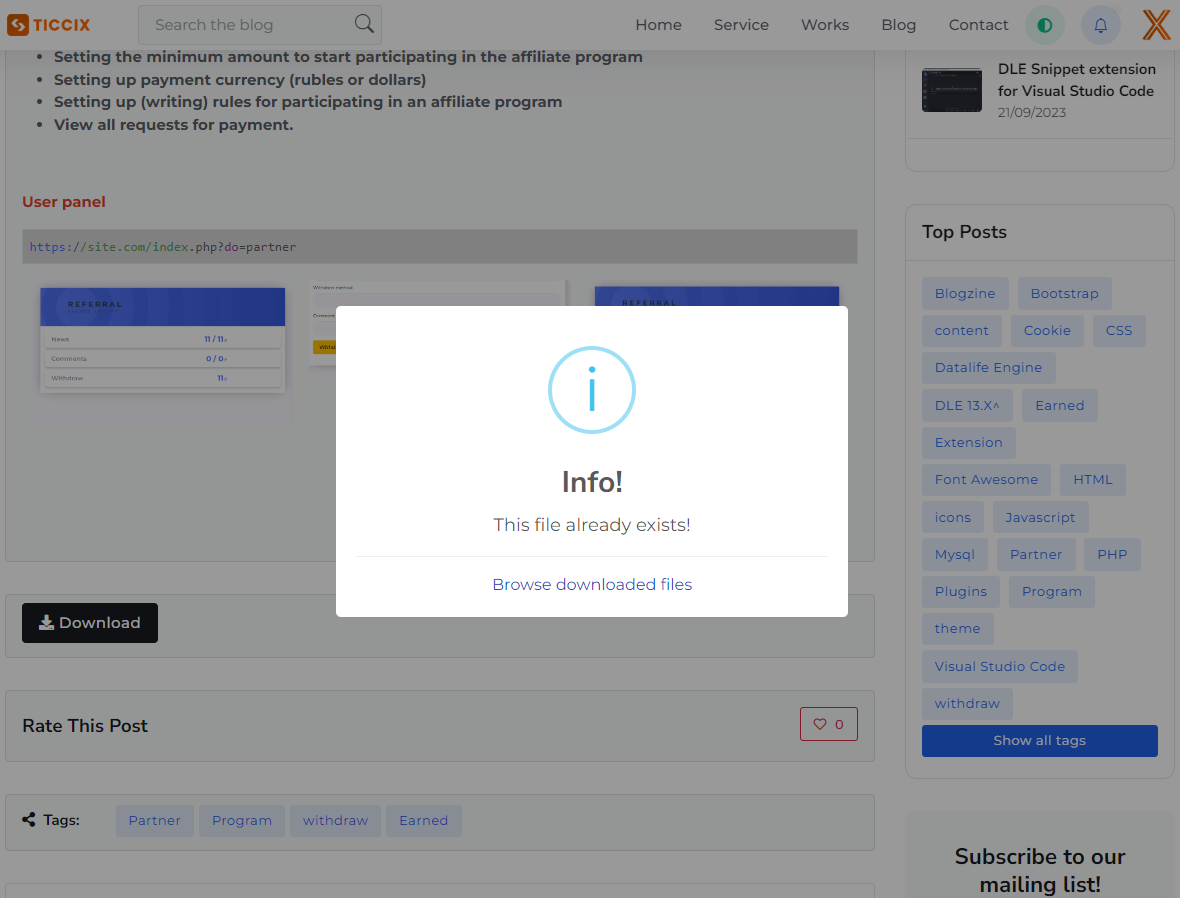Go to the Works page
Screen dimensions: 1180x898
point(825,25)
